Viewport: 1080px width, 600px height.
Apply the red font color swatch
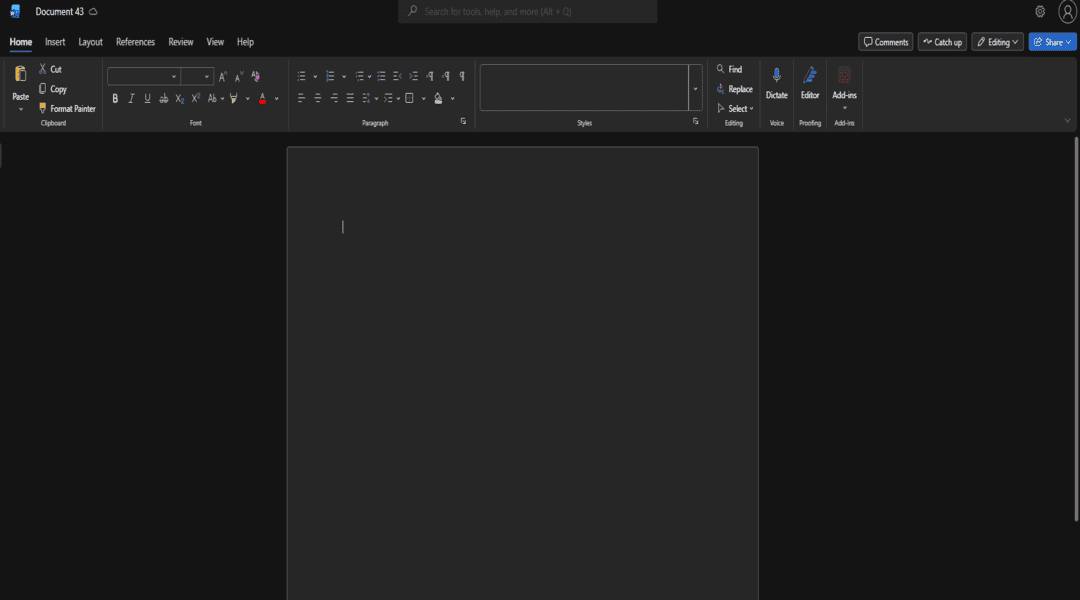pyautogui.click(x=262, y=98)
